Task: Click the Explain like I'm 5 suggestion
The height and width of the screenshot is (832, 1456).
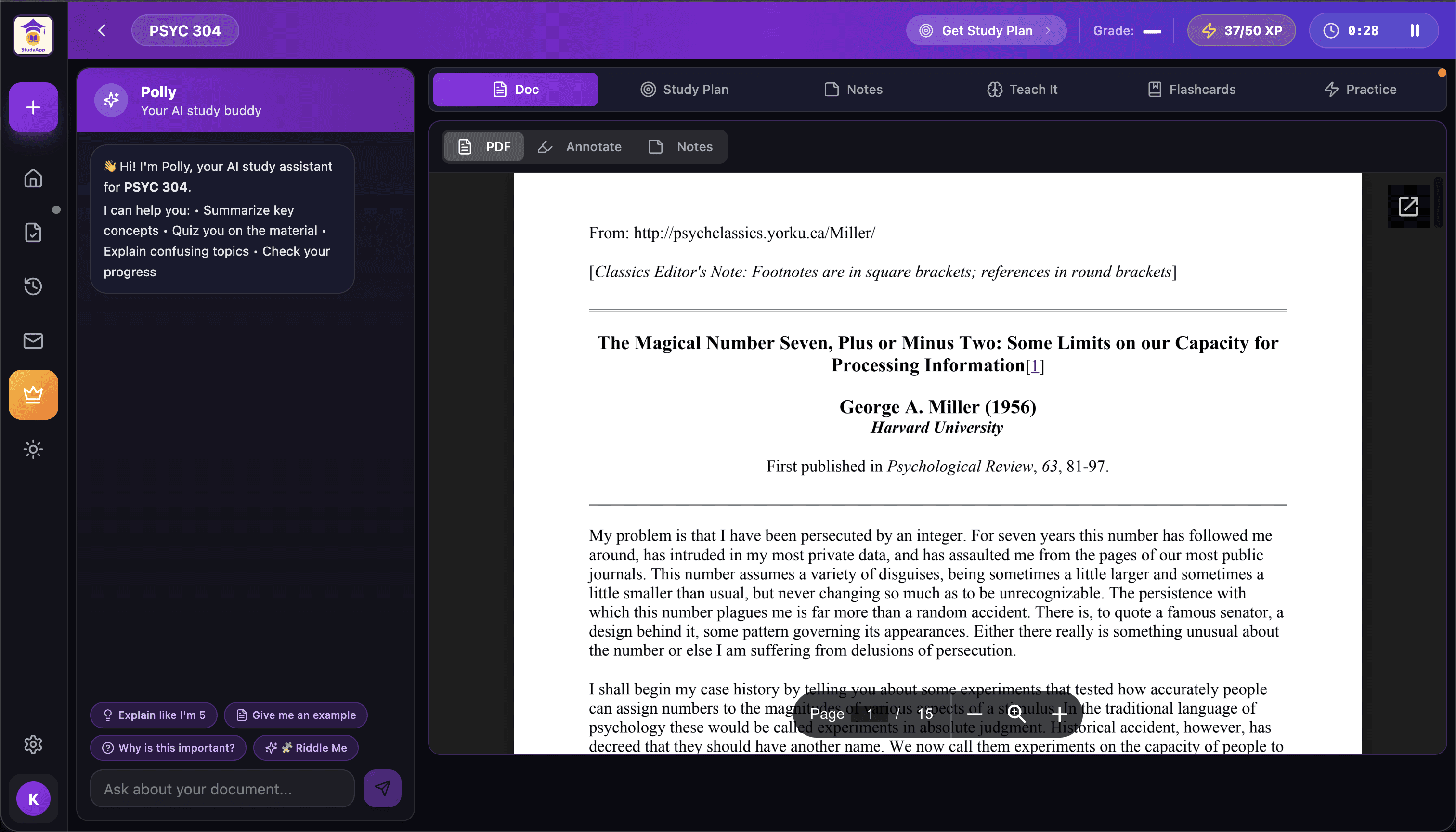Action: point(154,715)
